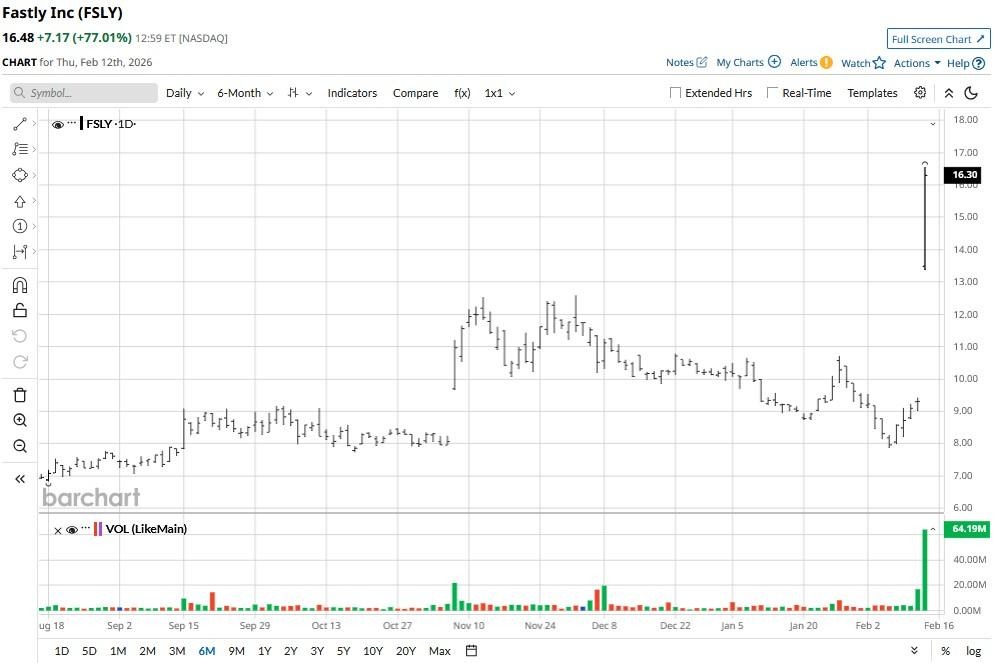This screenshot has height=663, width=994.
Task: Open the 1x1 grid layout dropdown
Action: click(x=500, y=93)
